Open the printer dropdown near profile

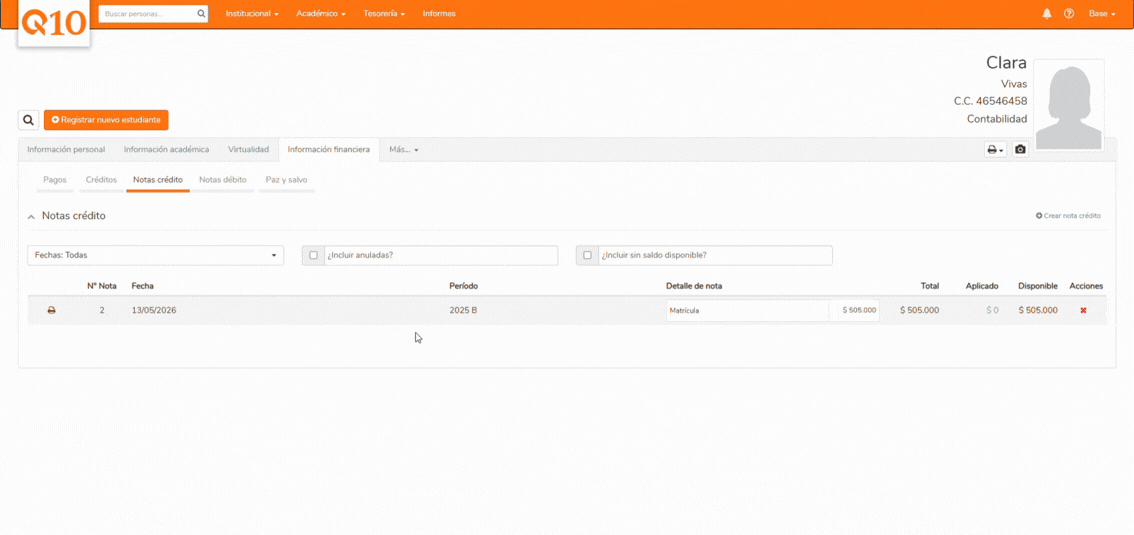[x=995, y=150]
